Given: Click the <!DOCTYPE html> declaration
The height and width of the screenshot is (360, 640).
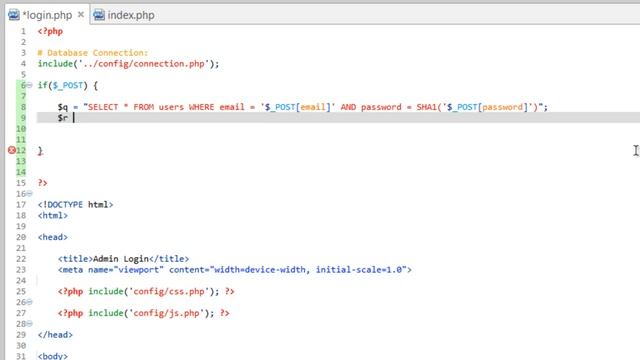Looking at the screenshot, I should pos(76,204).
